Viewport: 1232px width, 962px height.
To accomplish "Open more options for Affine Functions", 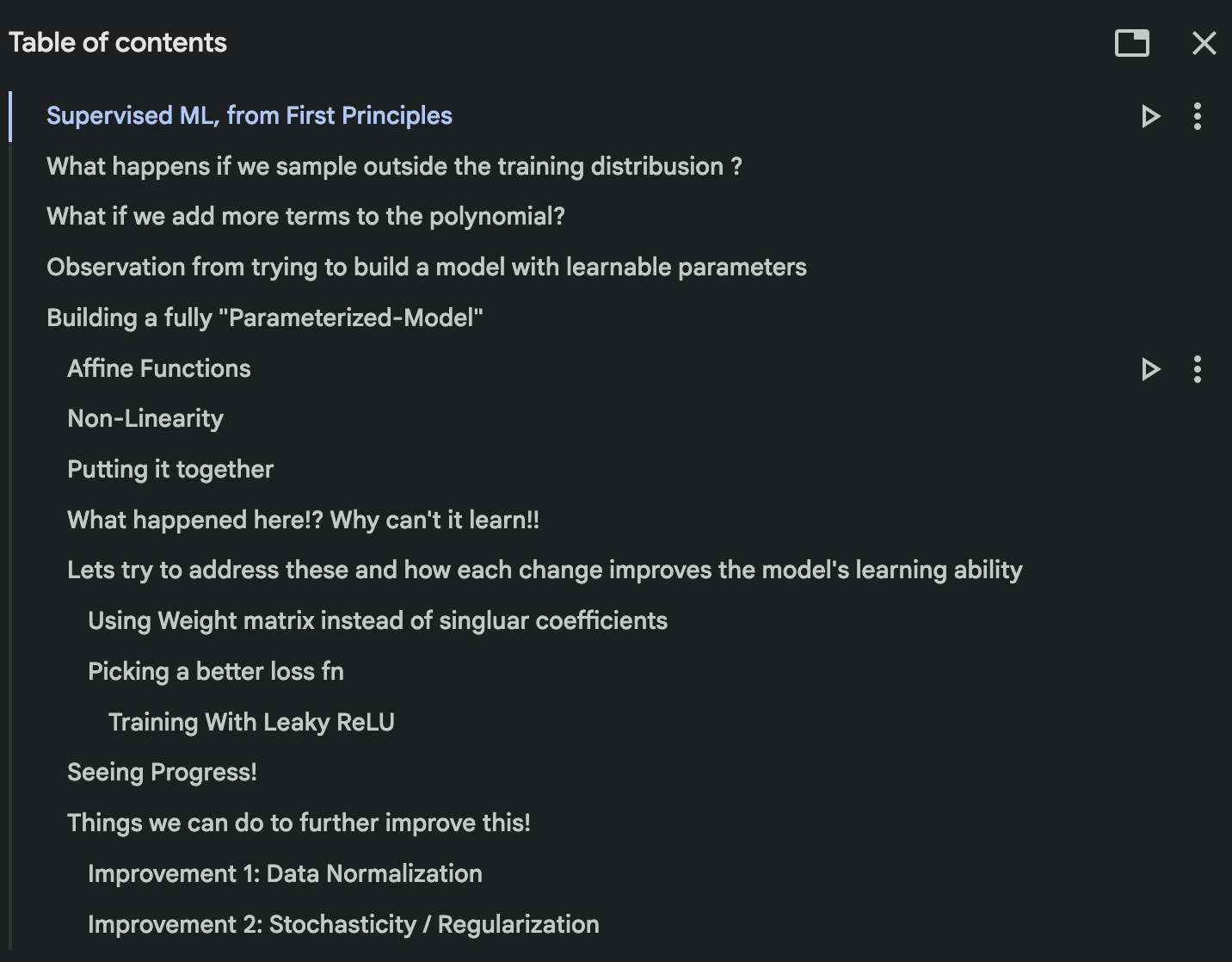I will pyautogui.click(x=1197, y=369).
